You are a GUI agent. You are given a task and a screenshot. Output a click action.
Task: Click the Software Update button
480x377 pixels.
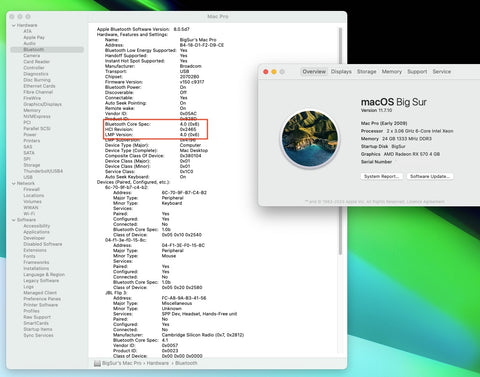tap(430, 176)
